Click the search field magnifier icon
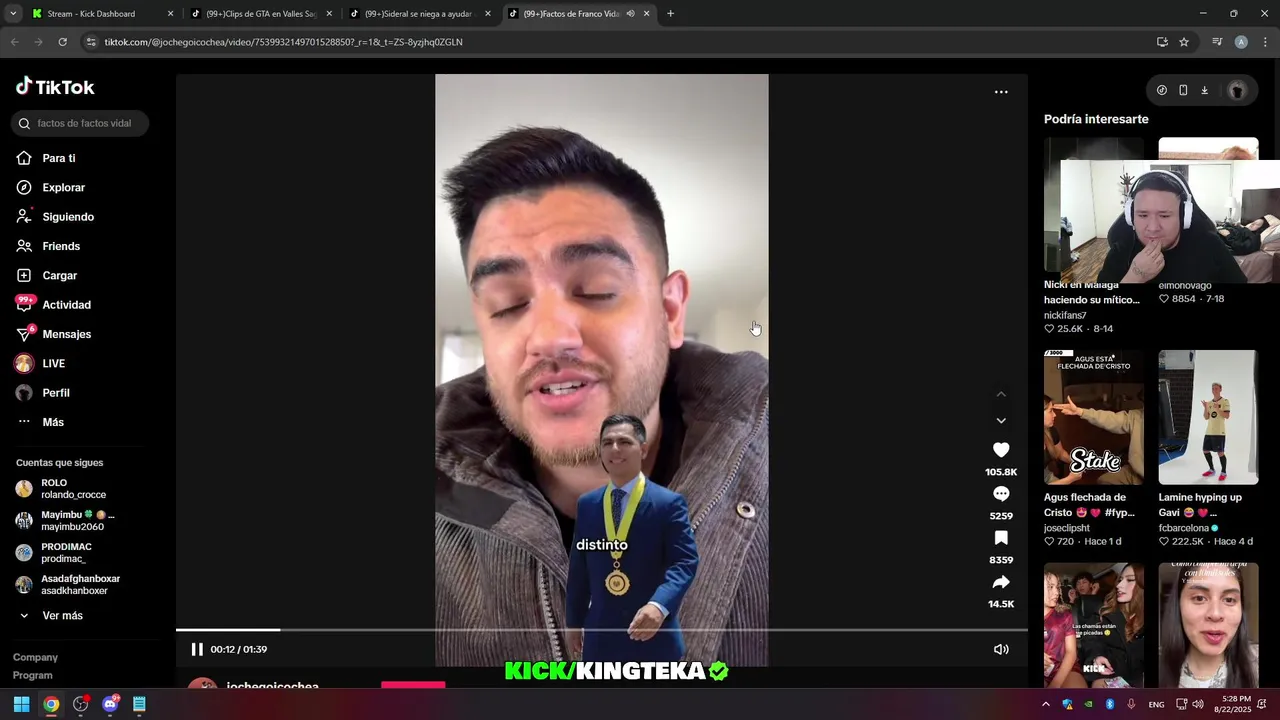This screenshot has width=1280, height=720. 24,123
